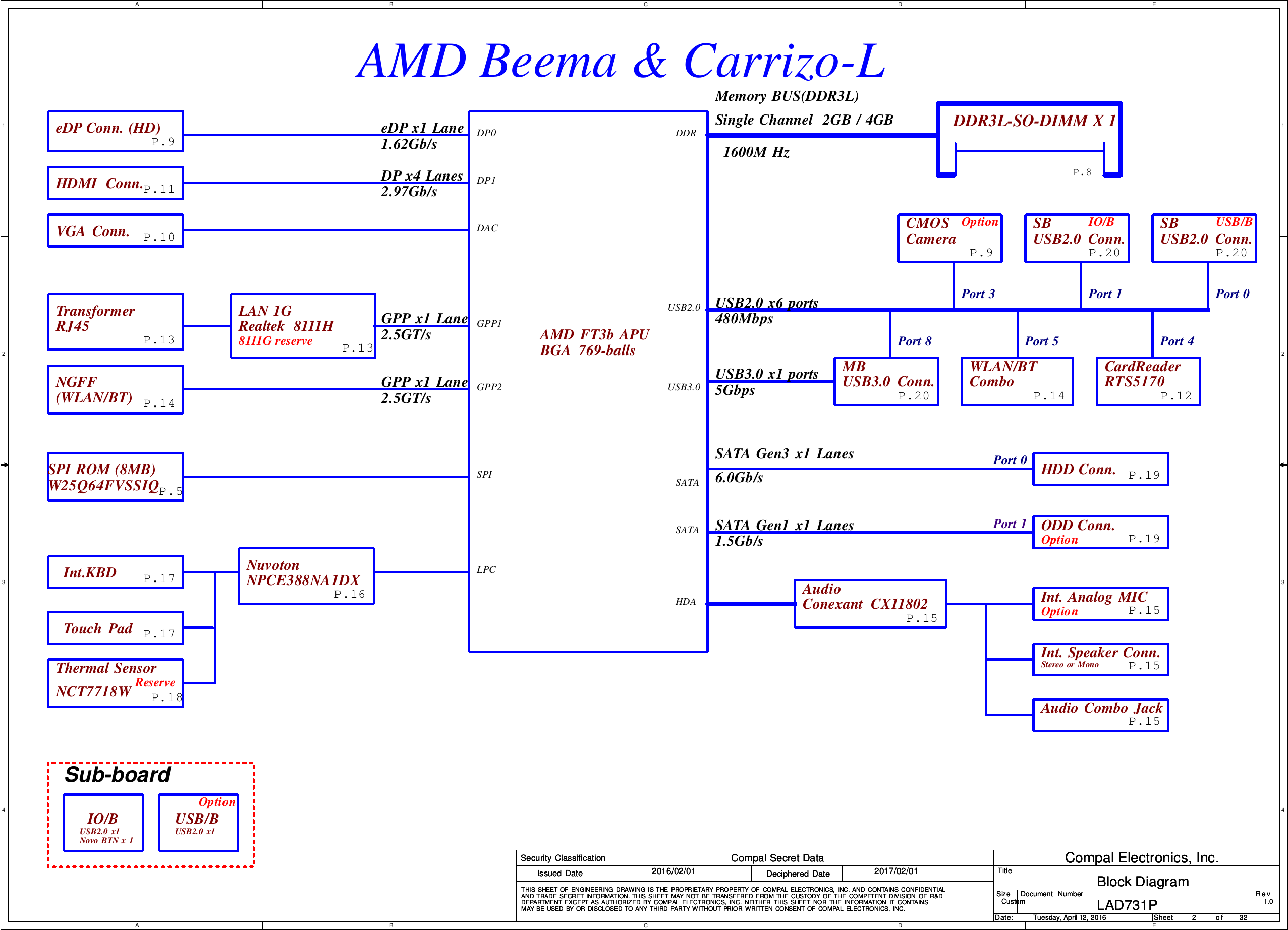Click the NGFF (WLAN/BT) block
Screen dimensions: 1288x930
(x=116, y=389)
